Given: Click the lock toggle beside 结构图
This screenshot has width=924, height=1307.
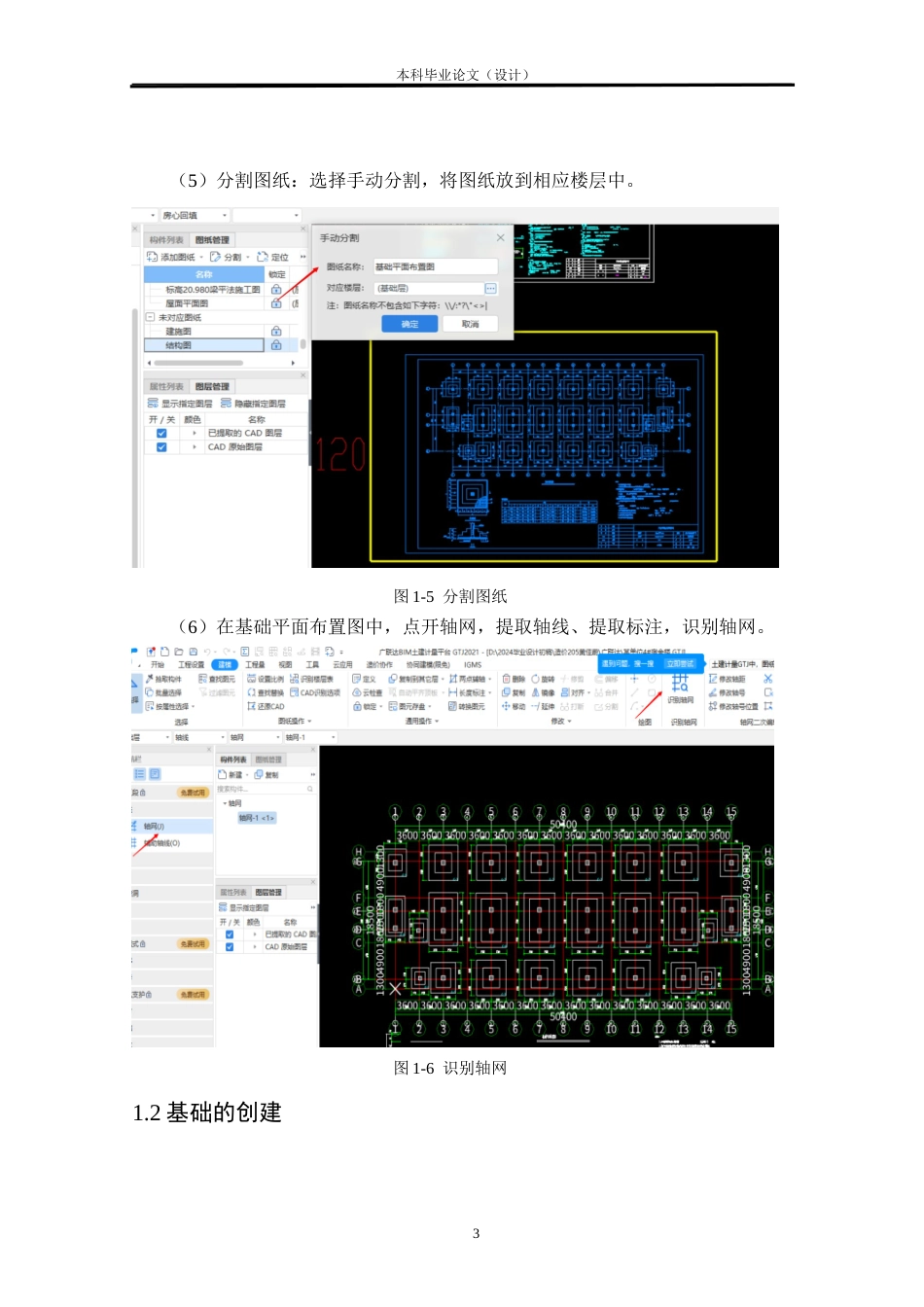Looking at the screenshot, I should 275,346.
